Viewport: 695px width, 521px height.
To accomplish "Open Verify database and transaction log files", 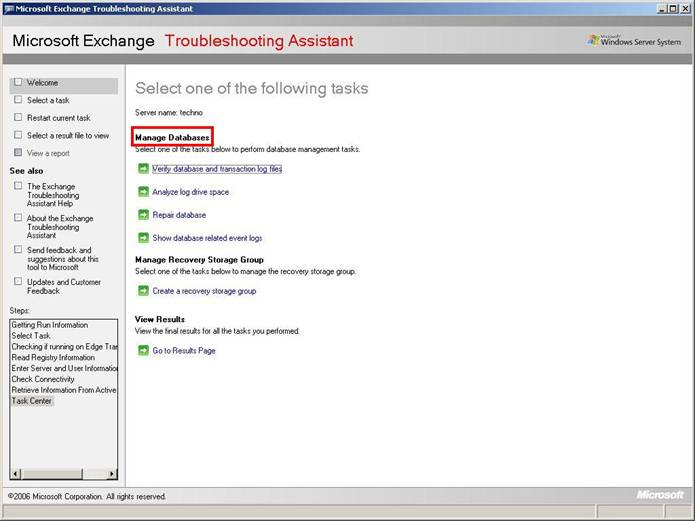I will point(217,169).
